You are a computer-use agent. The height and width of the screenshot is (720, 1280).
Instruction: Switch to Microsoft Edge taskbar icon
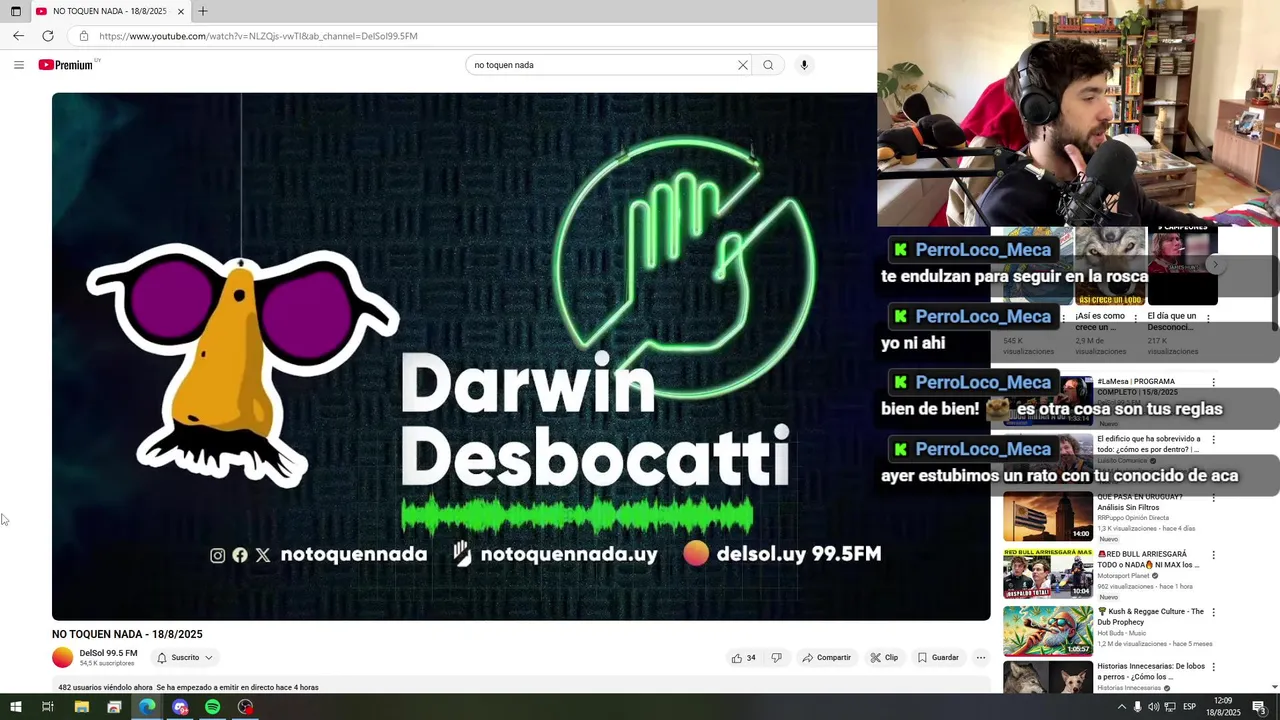(147, 707)
